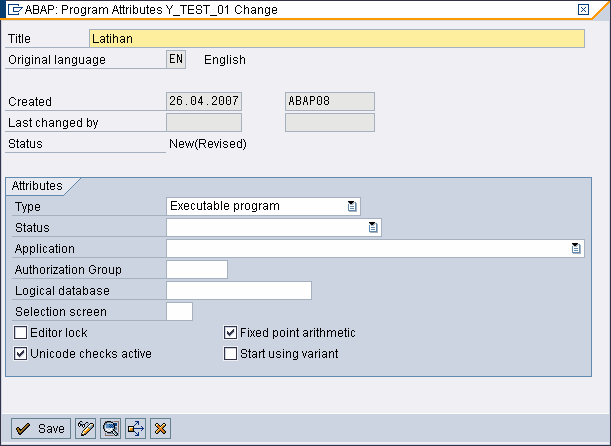Image resolution: width=611 pixels, height=446 pixels.
Task: Enable Start using variant checkbox
Action: point(230,354)
